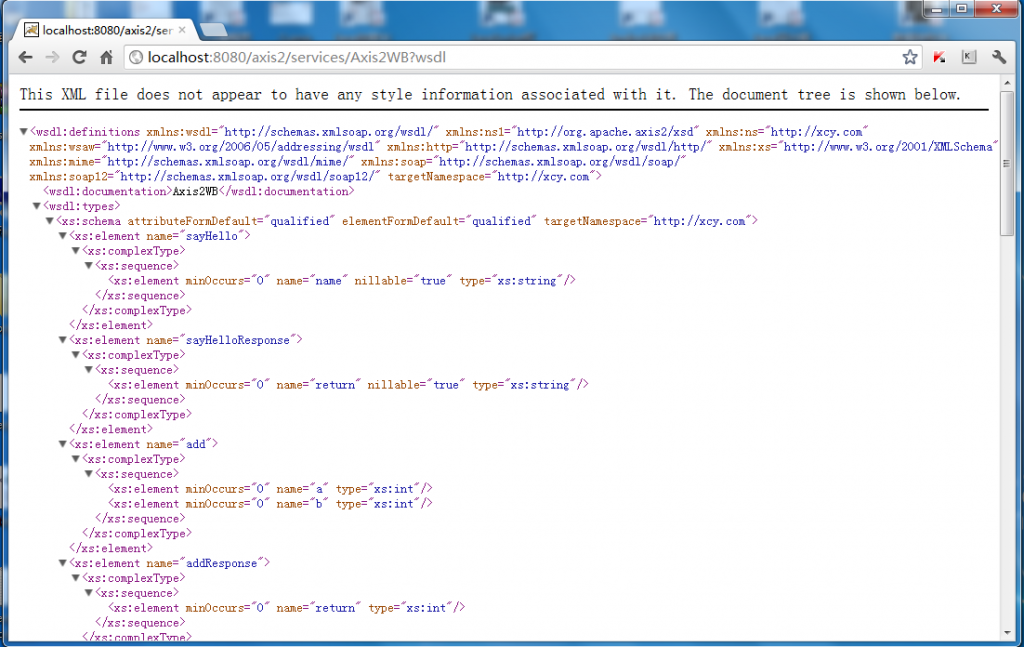This screenshot has height=647, width=1024.
Task: Collapse the wsdl:types node
Action: [x=37, y=206]
